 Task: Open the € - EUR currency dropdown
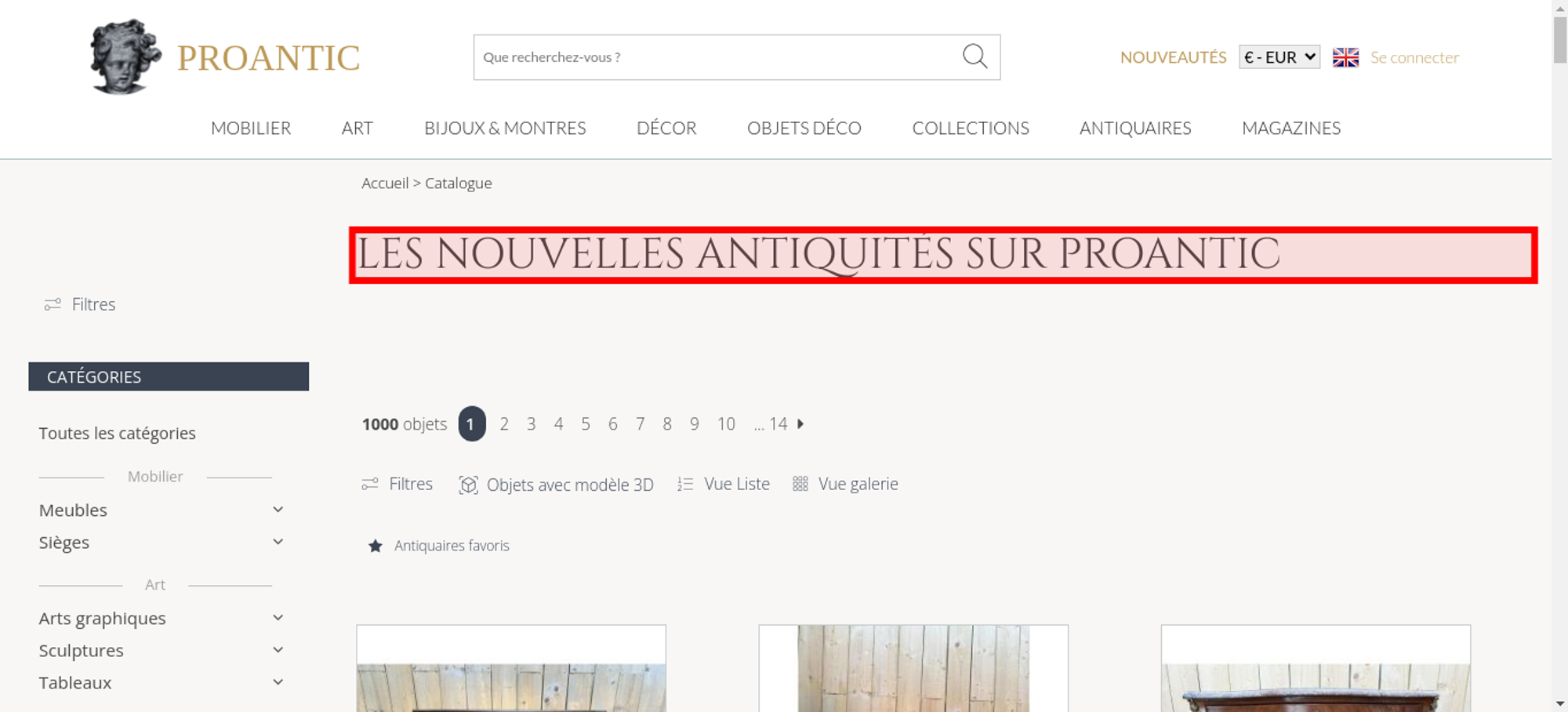tap(1279, 57)
